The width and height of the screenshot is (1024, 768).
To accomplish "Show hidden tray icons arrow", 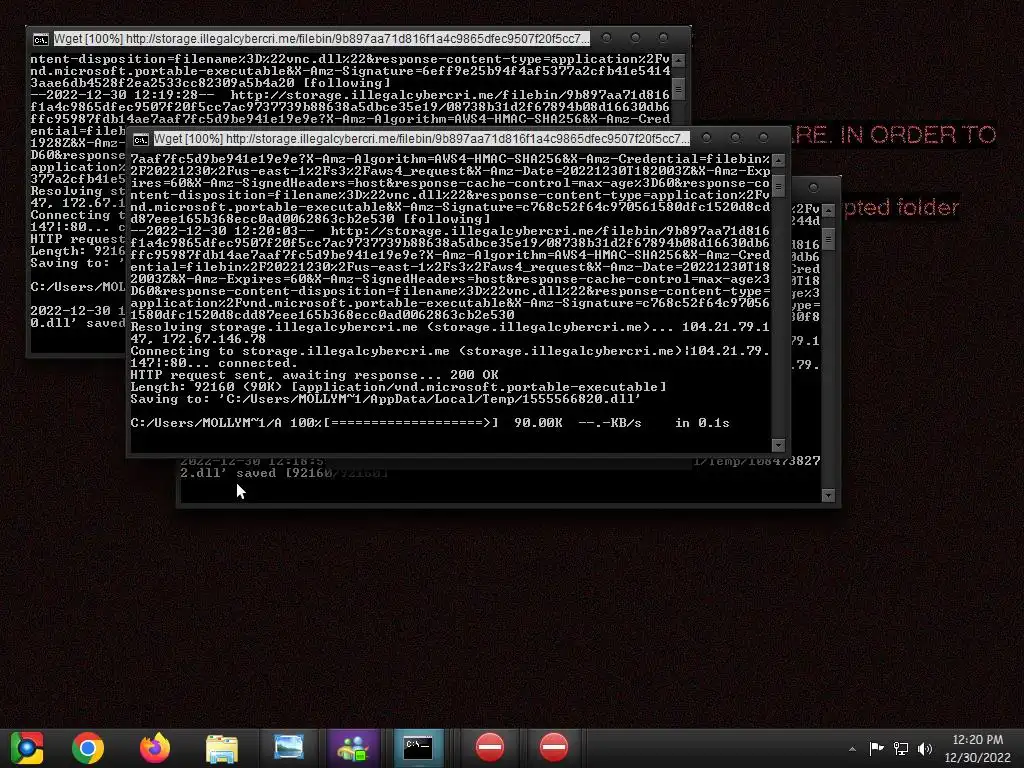I will tap(852, 748).
